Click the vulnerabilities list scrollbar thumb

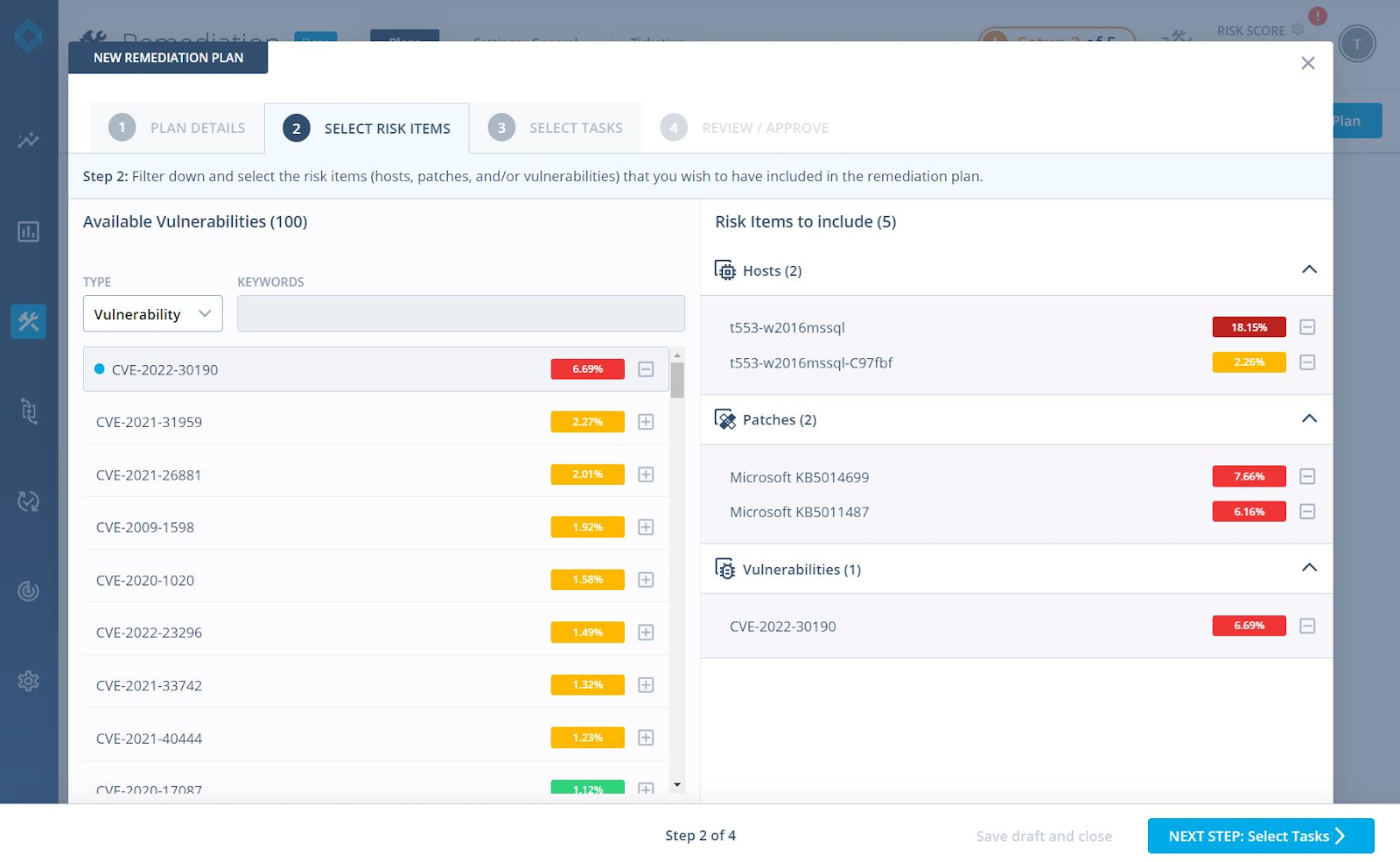pyautogui.click(x=676, y=381)
